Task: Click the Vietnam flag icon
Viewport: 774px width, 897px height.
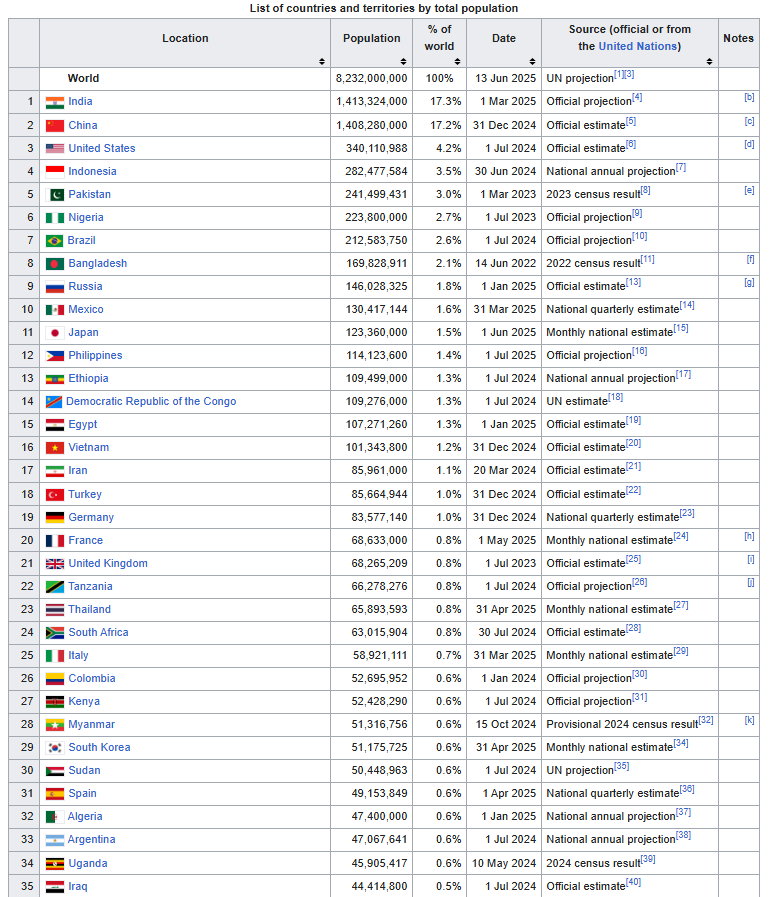Action: point(55,448)
